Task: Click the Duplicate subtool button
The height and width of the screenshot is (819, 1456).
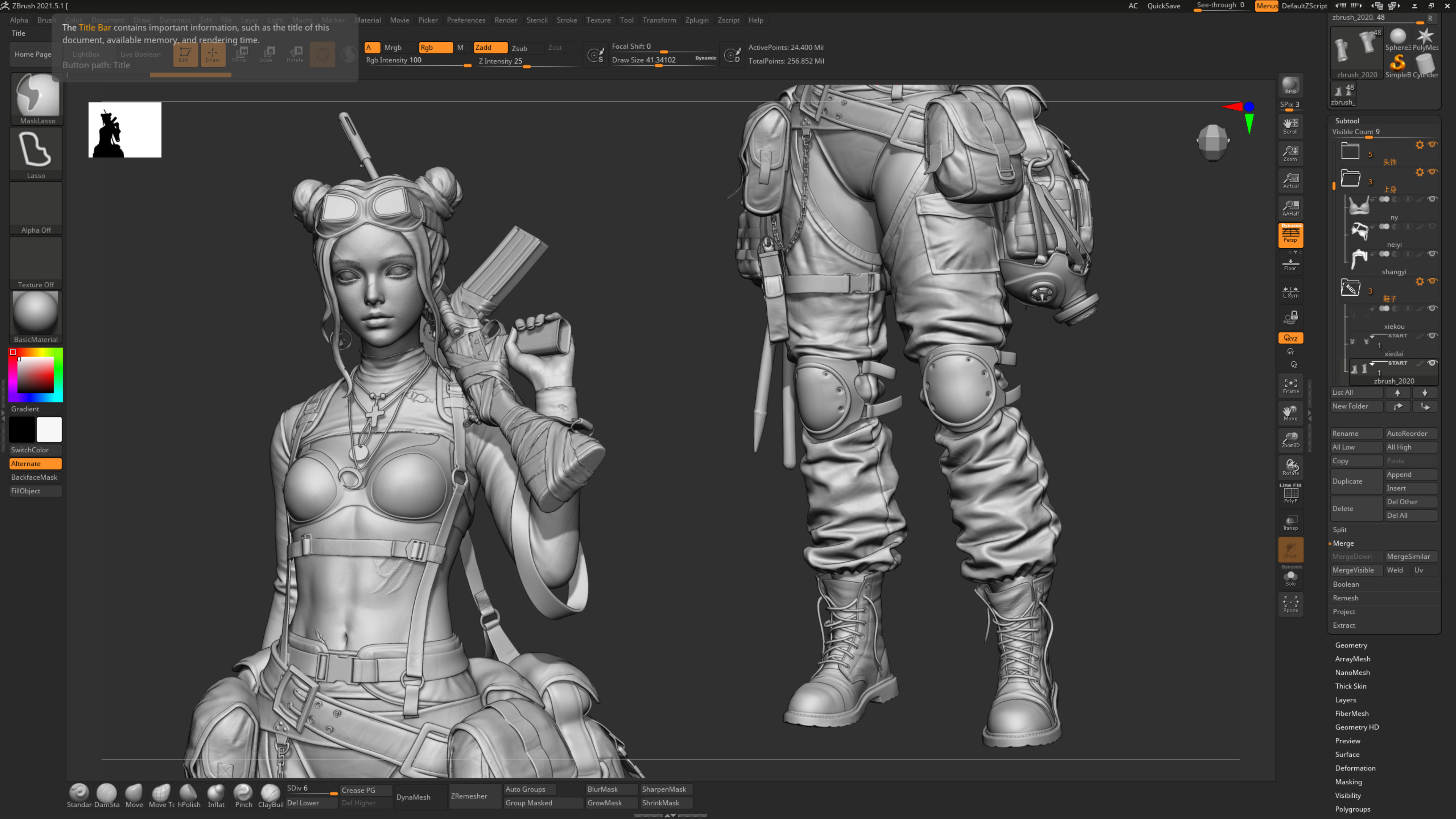Action: 1355,481
